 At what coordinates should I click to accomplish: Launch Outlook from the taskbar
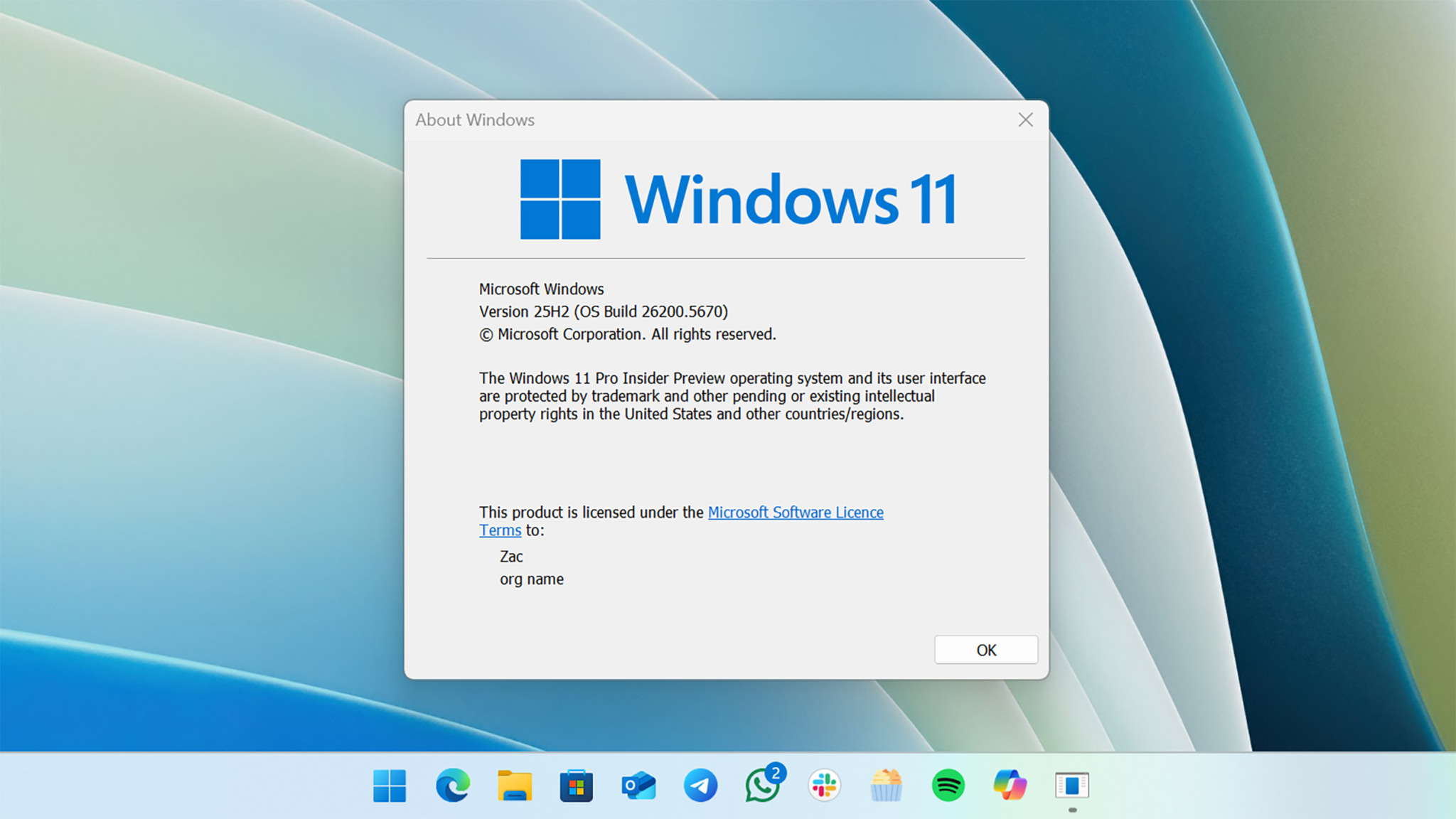638,786
